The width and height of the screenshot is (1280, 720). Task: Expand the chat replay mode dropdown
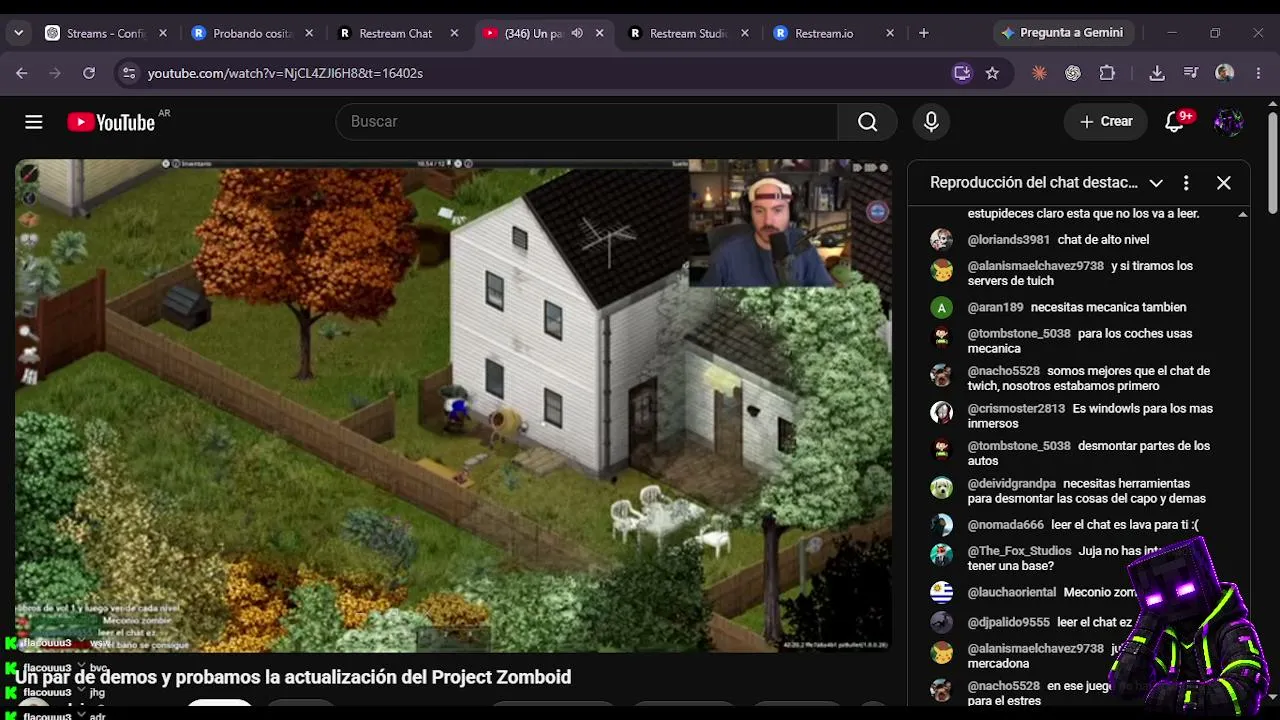(x=1156, y=183)
